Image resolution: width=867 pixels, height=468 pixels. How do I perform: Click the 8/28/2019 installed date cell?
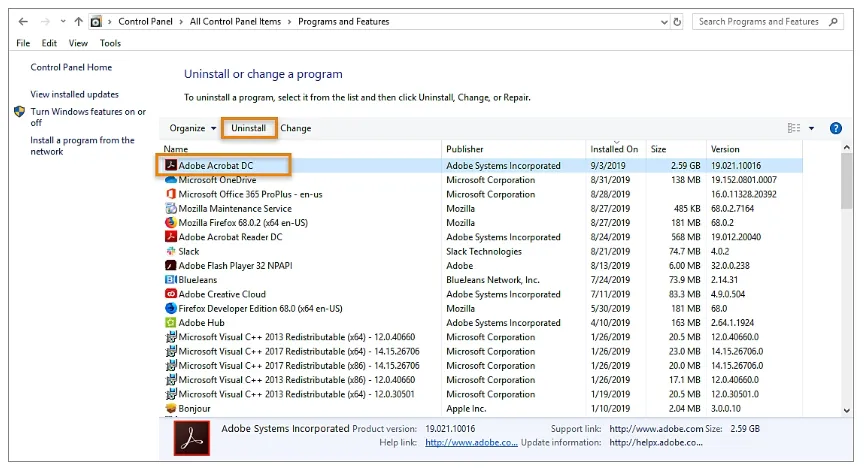click(610, 194)
